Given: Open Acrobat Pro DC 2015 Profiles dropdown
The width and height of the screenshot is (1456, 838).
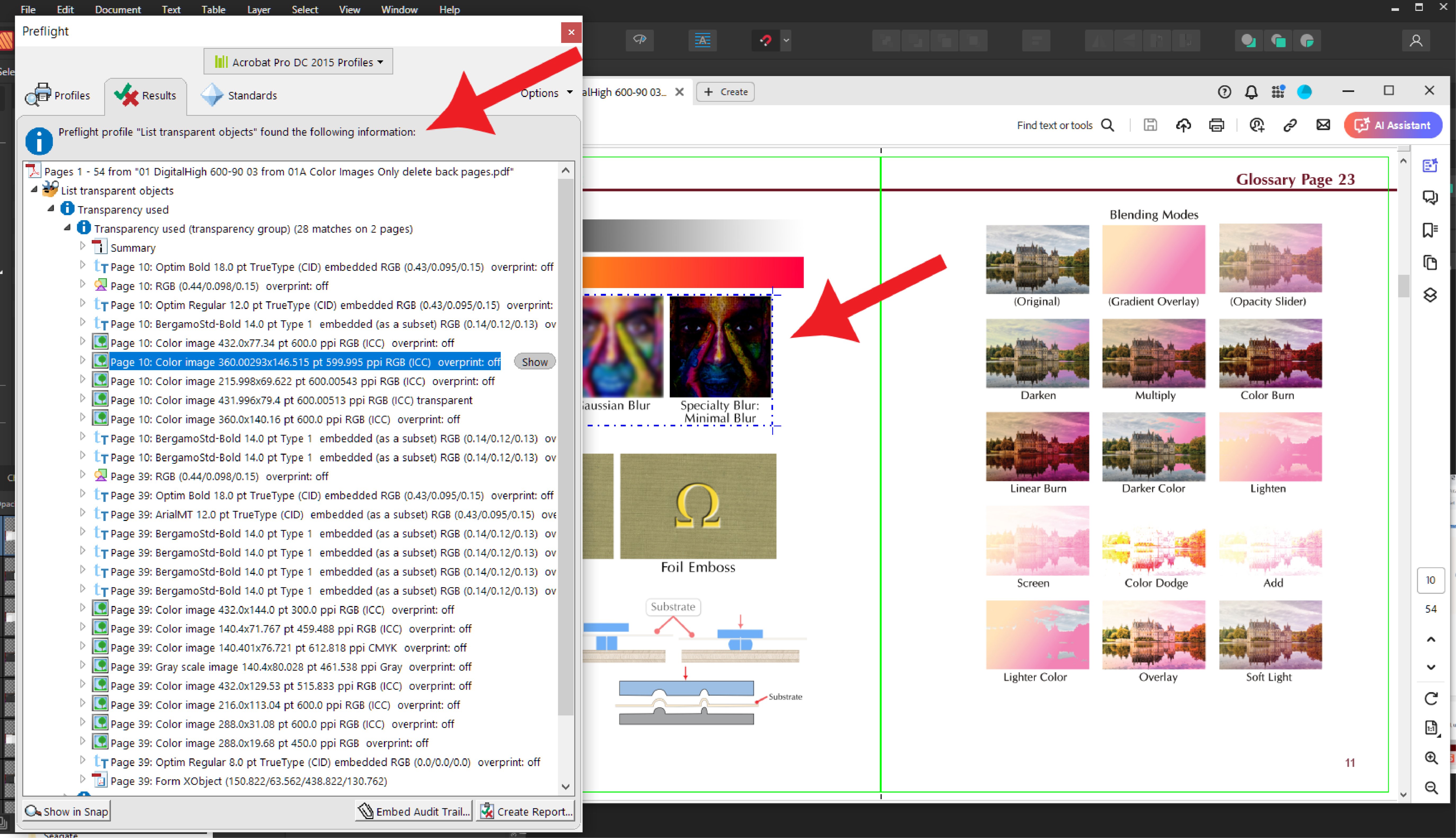Looking at the screenshot, I should point(298,61).
